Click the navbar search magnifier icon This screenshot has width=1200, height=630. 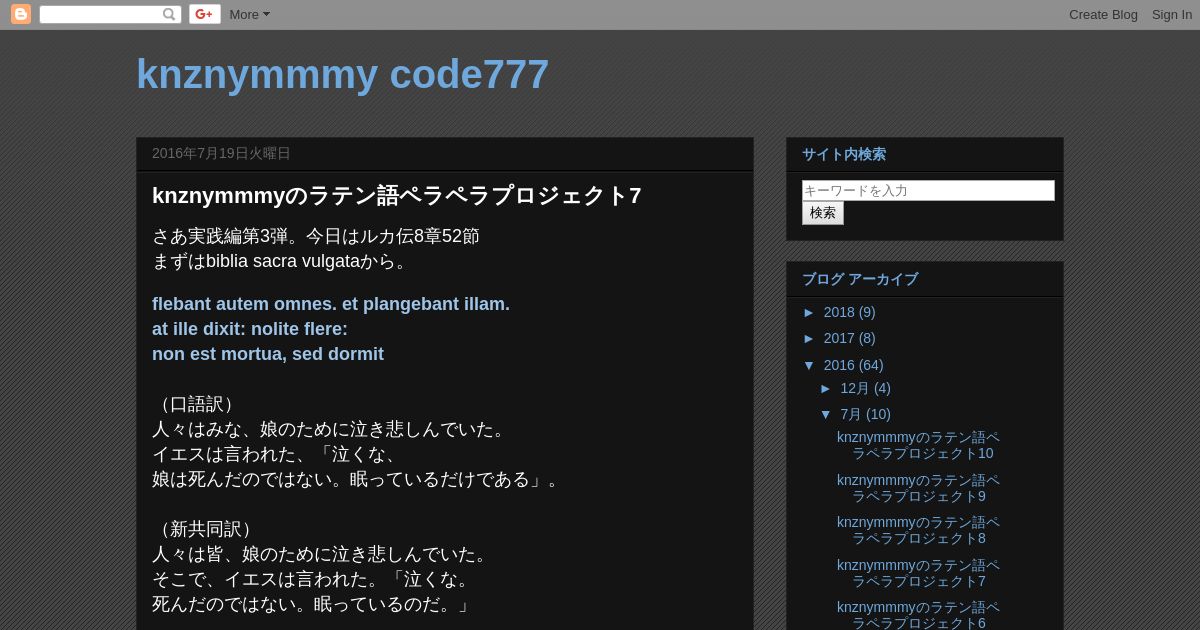click(x=169, y=14)
